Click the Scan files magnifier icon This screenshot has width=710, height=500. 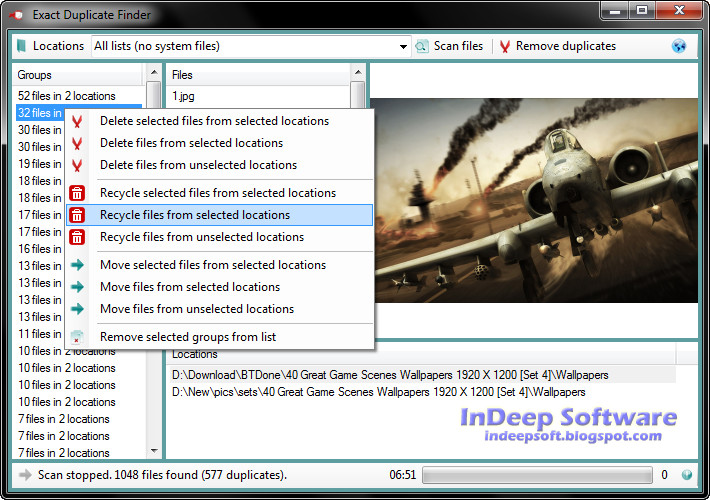(422, 46)
